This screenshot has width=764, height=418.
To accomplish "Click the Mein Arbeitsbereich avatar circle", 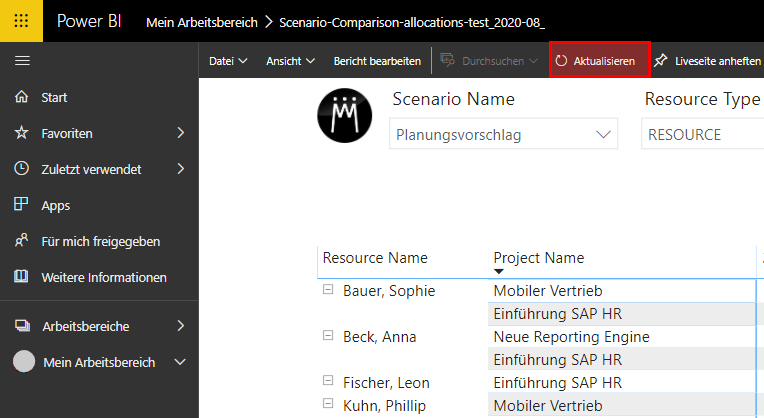I will coord(24,361).
